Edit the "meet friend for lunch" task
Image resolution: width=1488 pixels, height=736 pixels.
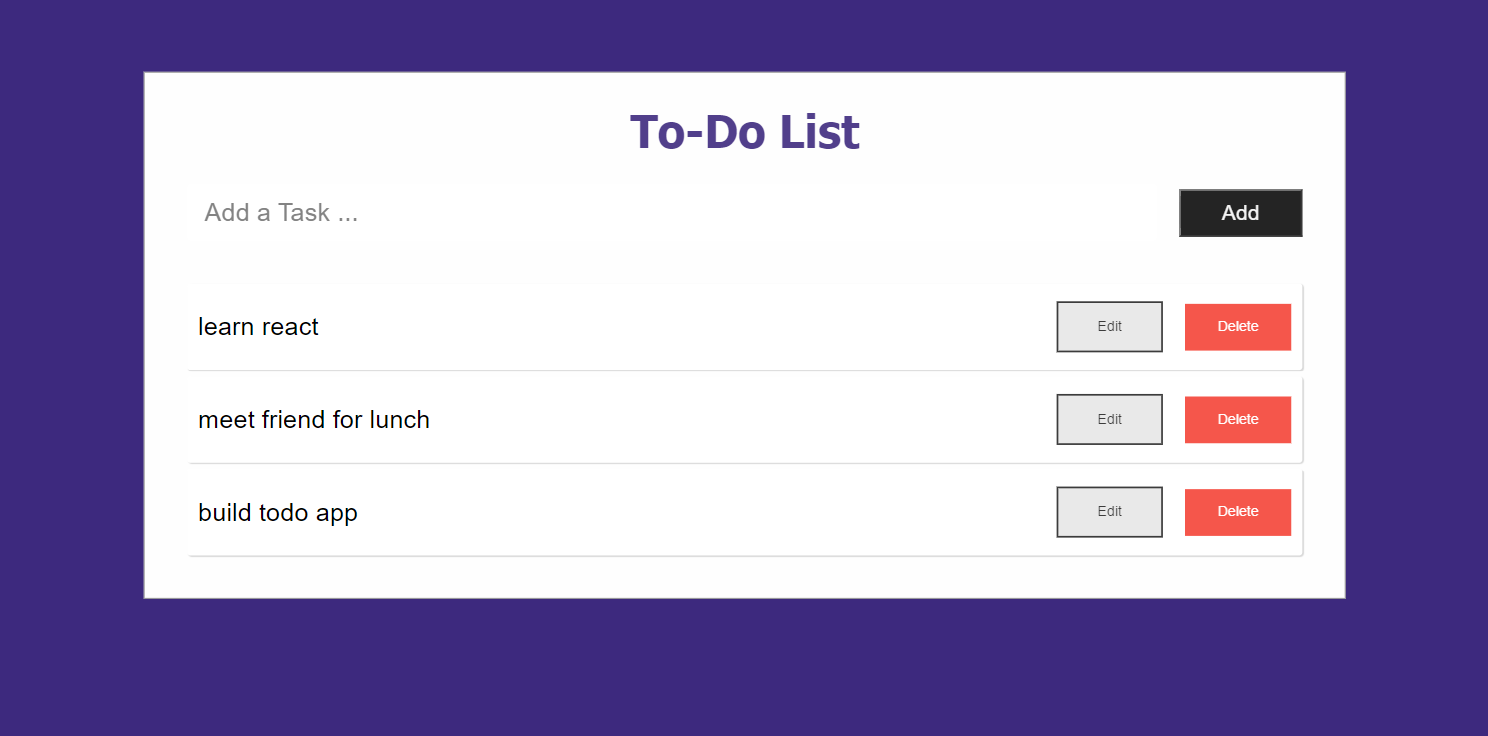pos(1109,419)
